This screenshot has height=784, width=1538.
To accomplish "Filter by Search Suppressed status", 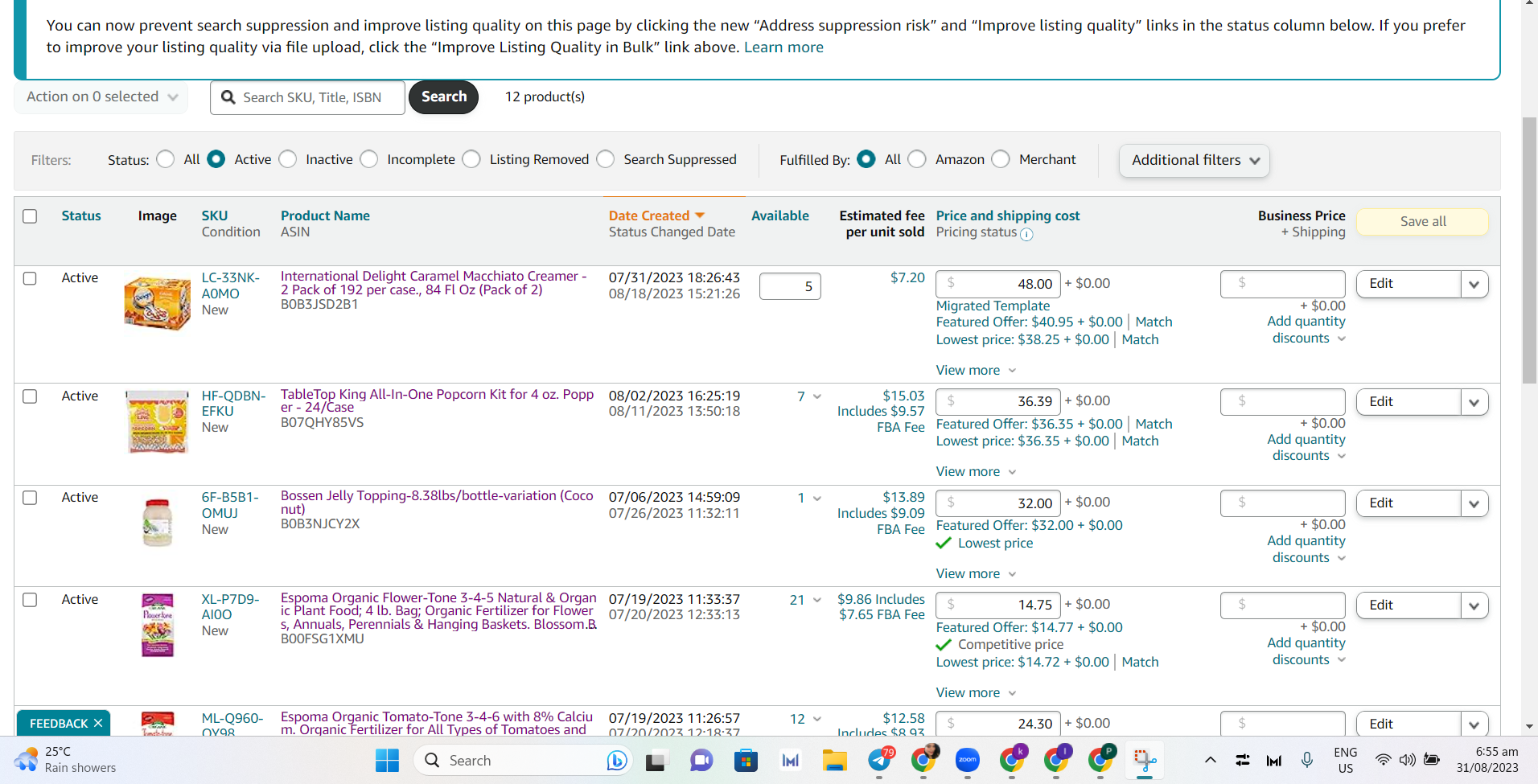I will click(606, 159).
